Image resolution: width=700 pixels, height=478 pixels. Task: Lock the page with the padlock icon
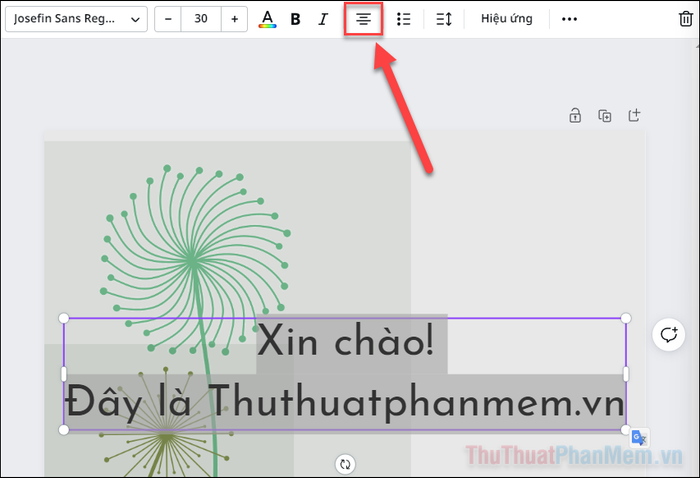[x=575, y=115]
